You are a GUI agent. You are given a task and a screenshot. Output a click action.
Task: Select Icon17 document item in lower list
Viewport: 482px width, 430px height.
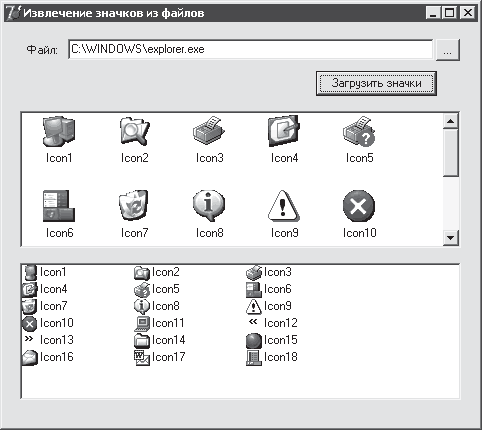(x=160, y=357)
